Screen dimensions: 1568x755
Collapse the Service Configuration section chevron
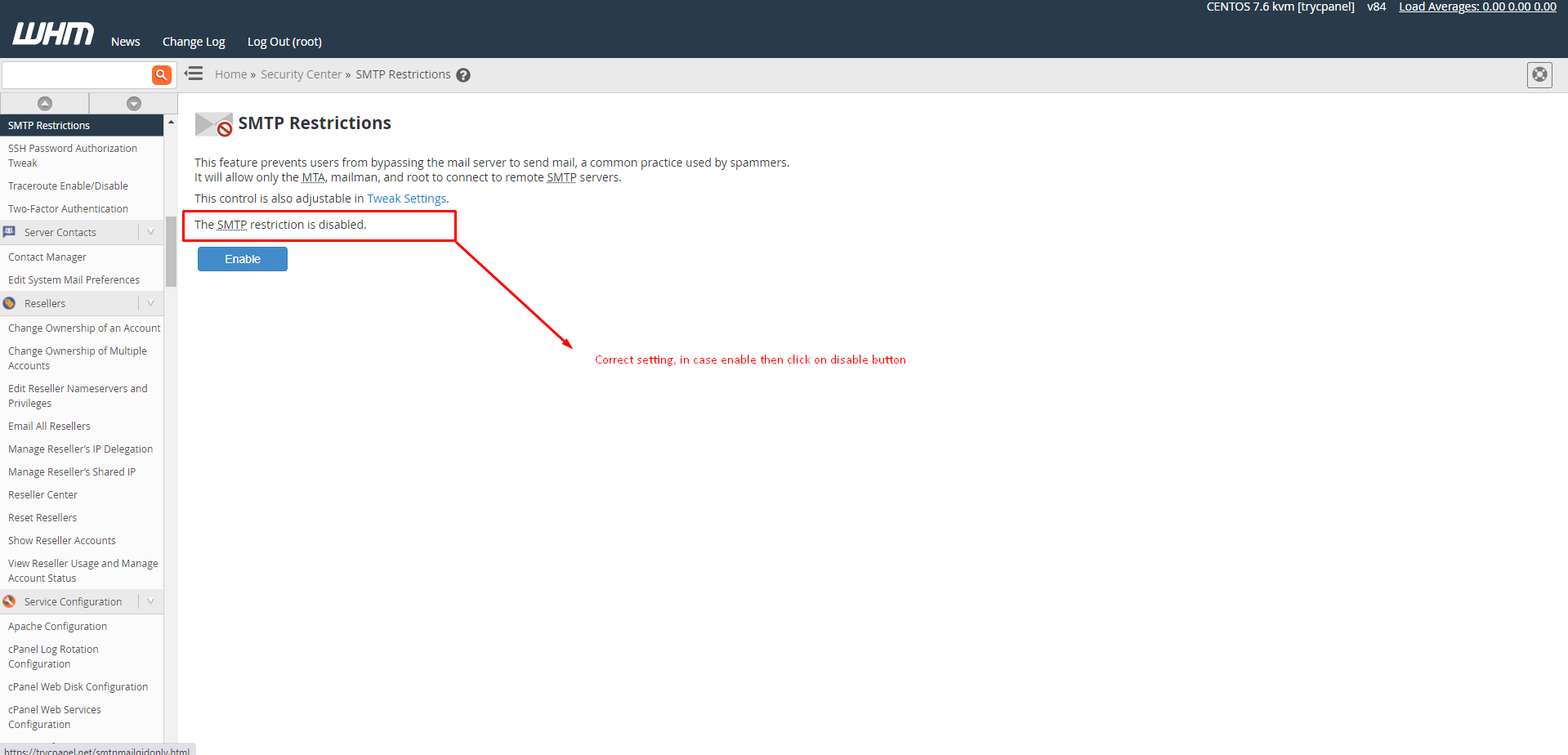150,601
